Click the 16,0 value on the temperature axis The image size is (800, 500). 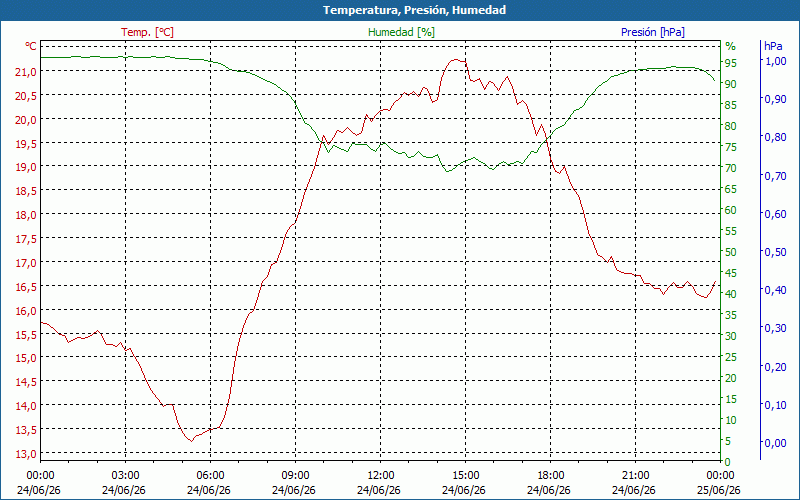coord(26,311)
